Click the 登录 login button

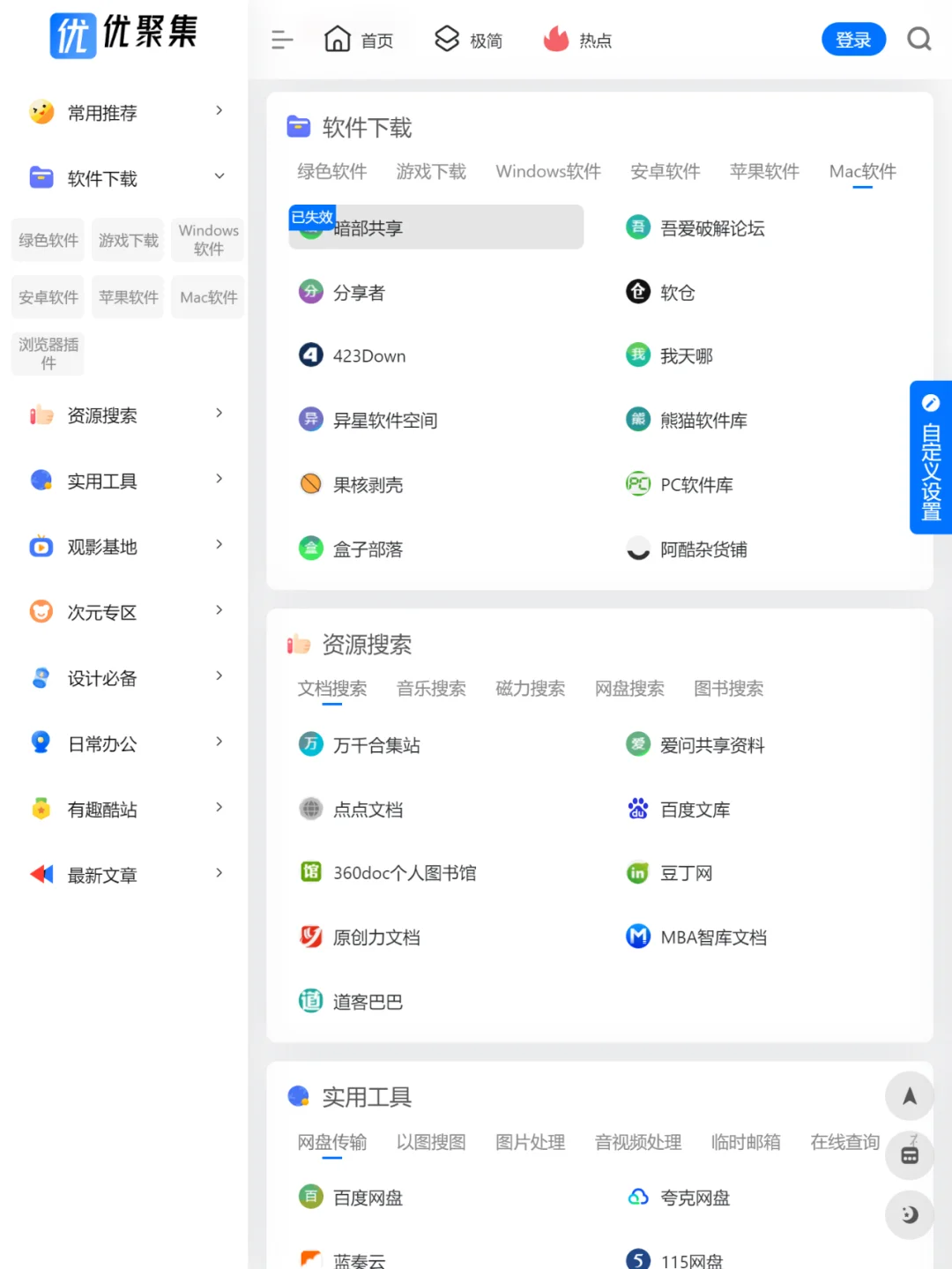coord(853,40)
